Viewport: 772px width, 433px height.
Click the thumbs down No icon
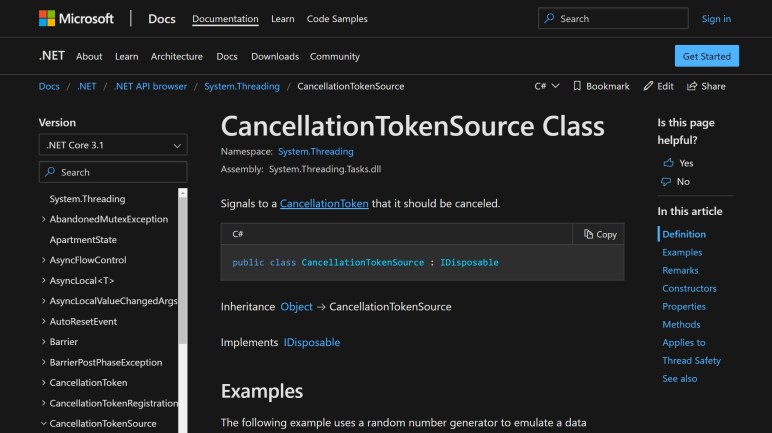click(667, 181)
